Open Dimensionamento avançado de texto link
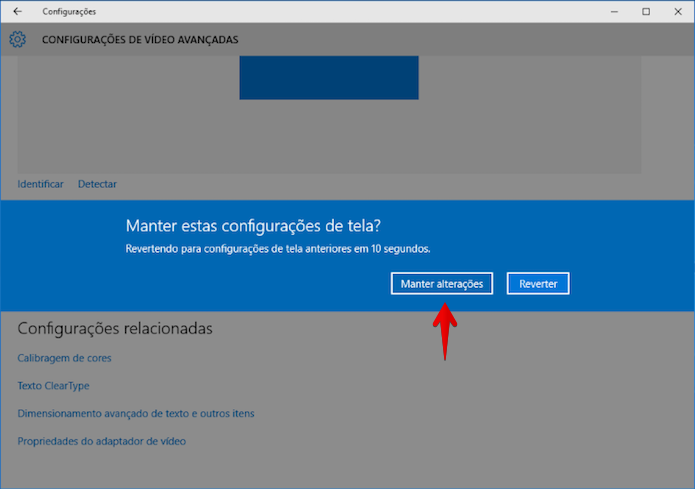Viewport: 695px width, 489px height. click(x=136, y=414)
